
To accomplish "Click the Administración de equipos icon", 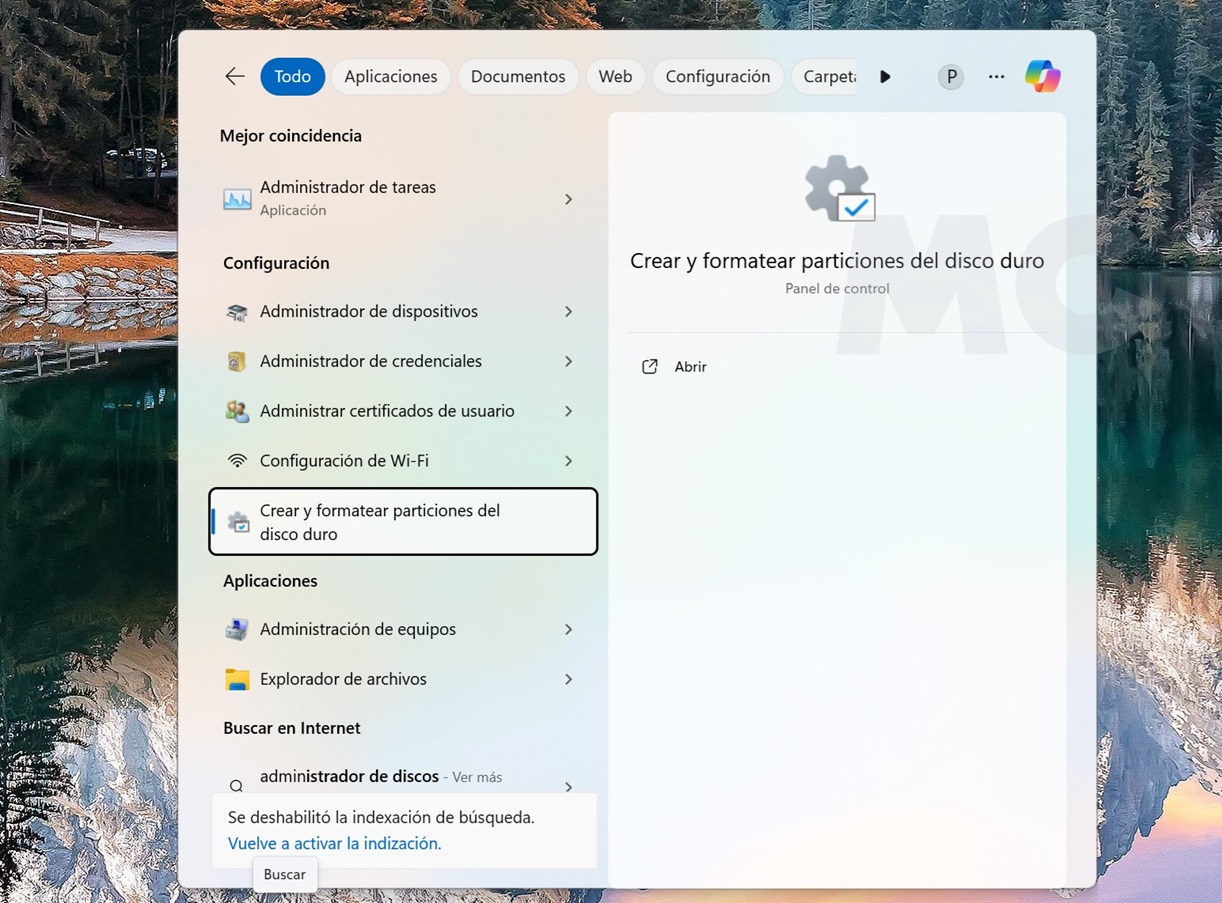I will (x=237, y=630).
